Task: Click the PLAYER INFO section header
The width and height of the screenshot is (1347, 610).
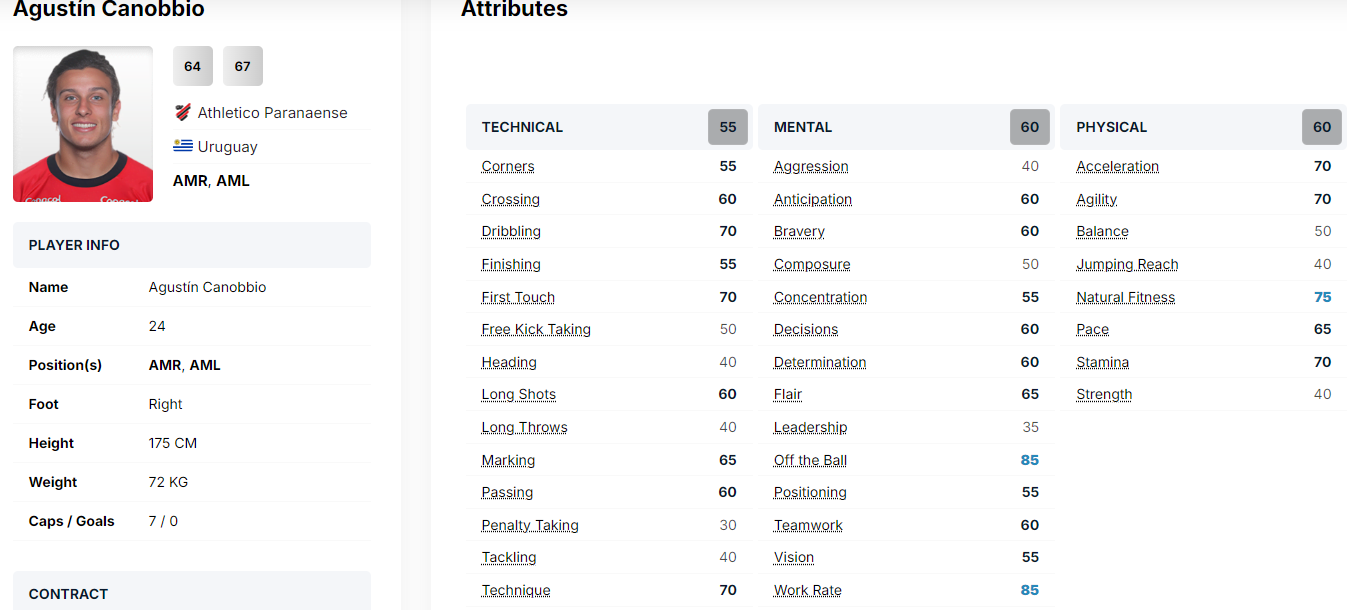Action: click(74, 245)
